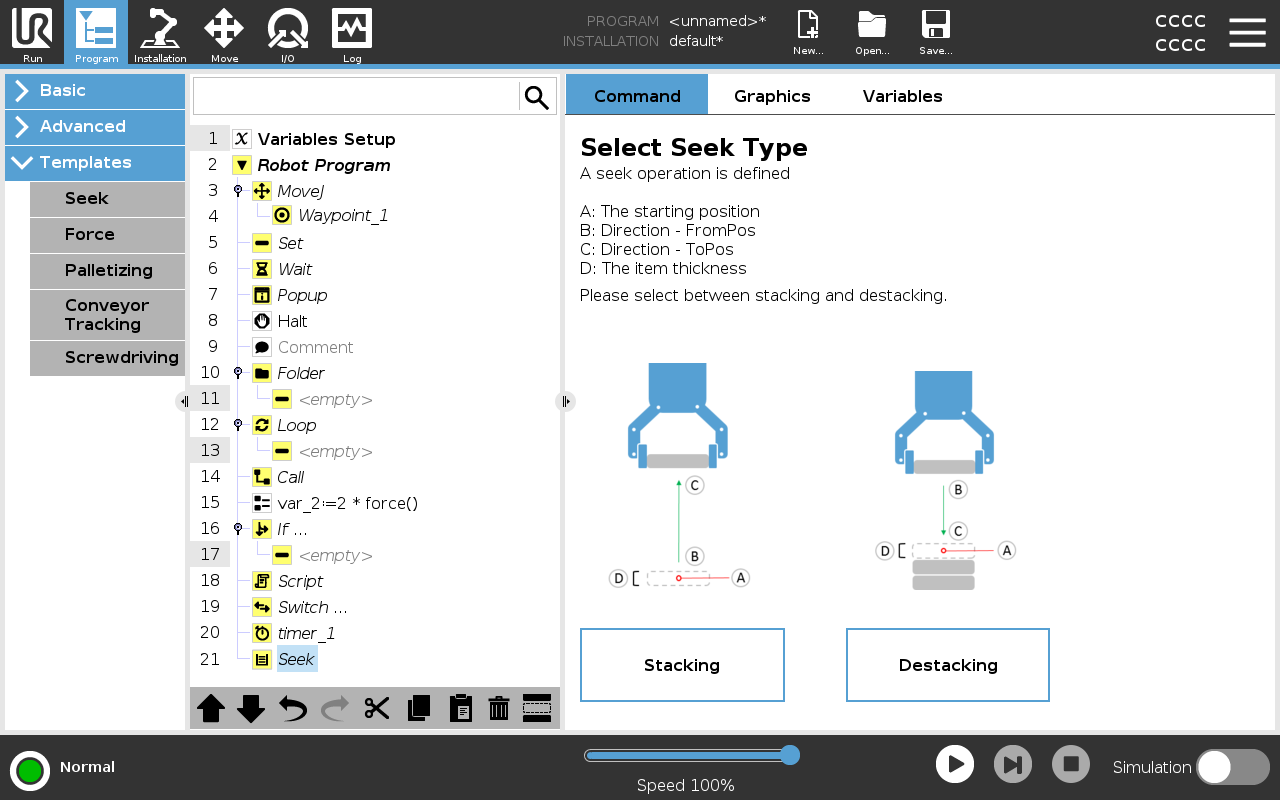Click the search magnifier icon
1280x800 pixels.
click(537, 97)
